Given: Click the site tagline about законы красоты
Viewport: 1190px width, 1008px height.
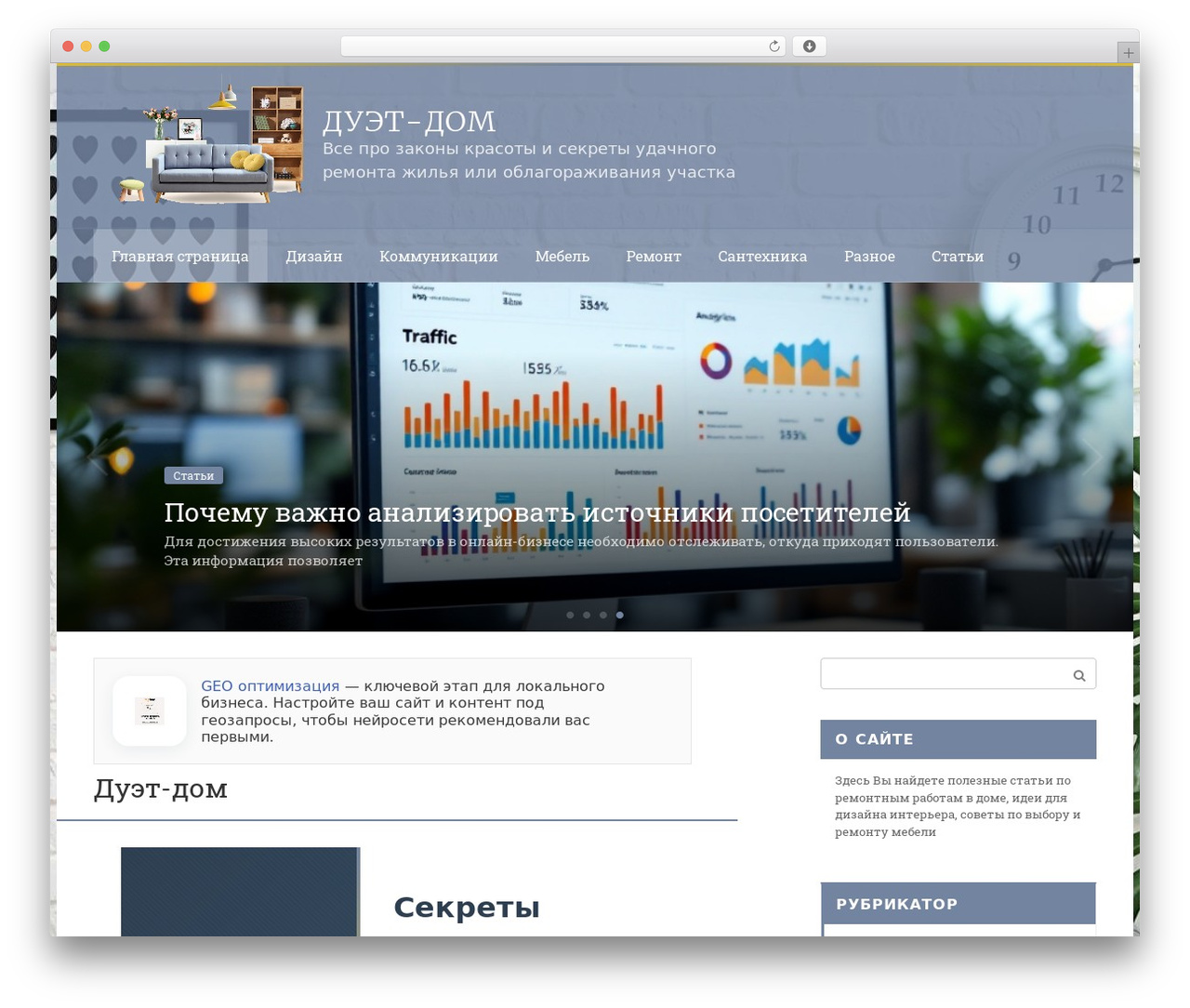Looking at the screenshot, I should click(529, 161).
